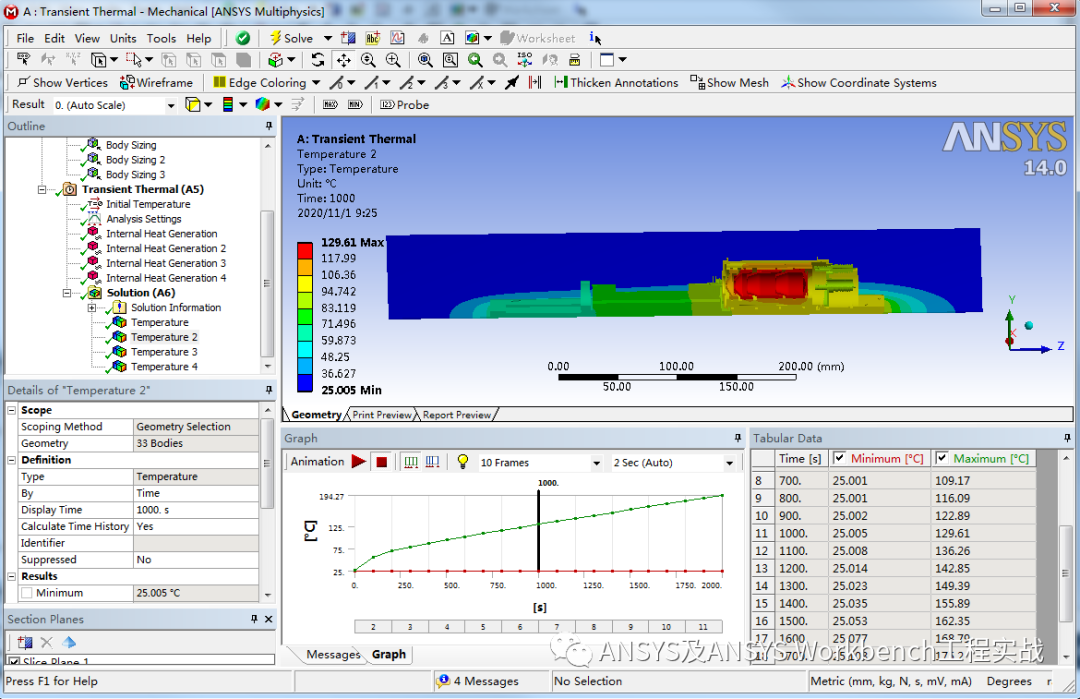
Task: Toggle Thicken Annotations
Action: [x=616, y=83]
